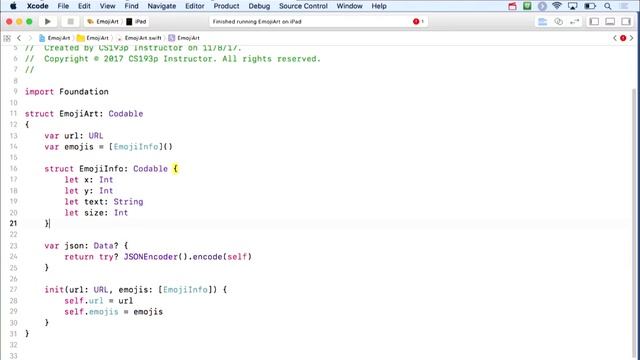Click the highlighted brace after EmojiInfo: Codable
Screen dimensions: 640x360
click(x=176, y=169)
